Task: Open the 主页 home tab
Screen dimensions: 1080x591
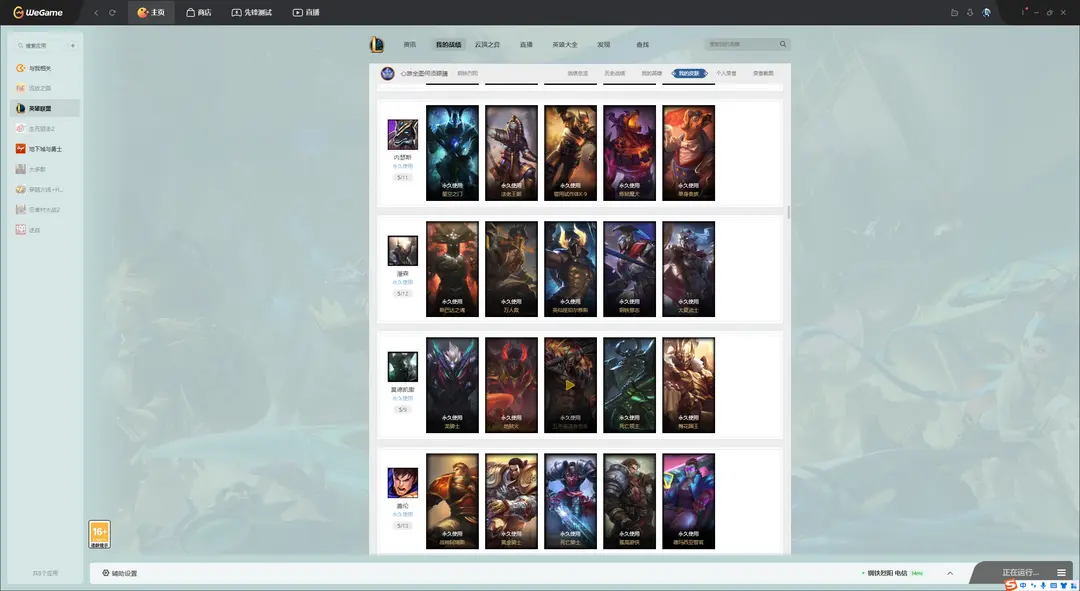Action: click(151, 12)
